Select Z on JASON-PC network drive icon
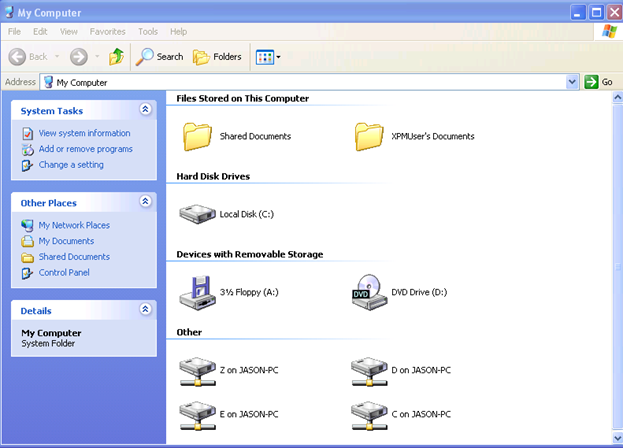This screenshot has width=623, height=448. tap(197, 371)
